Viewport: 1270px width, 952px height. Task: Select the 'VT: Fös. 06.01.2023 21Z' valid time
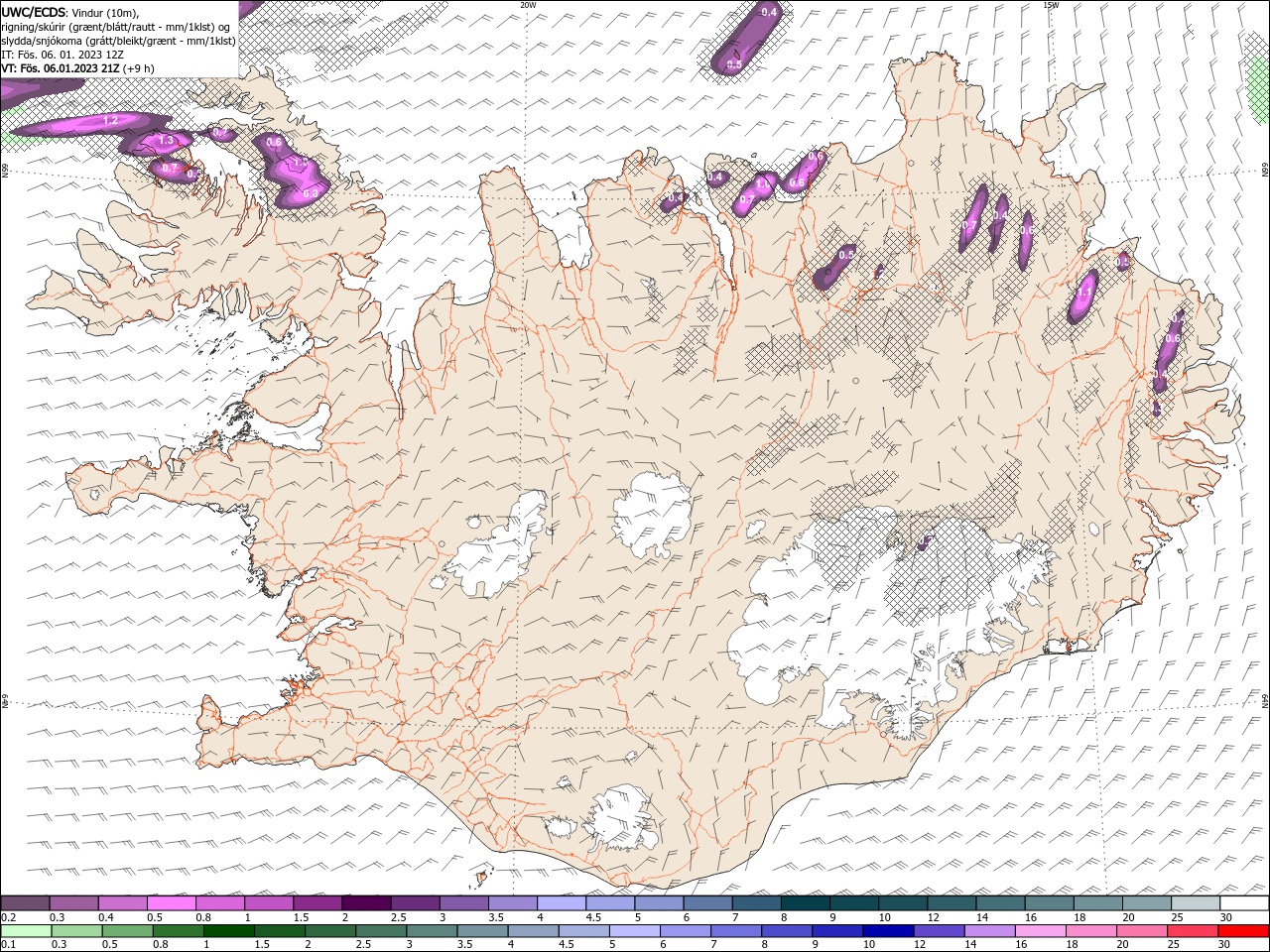click(60, 68)
